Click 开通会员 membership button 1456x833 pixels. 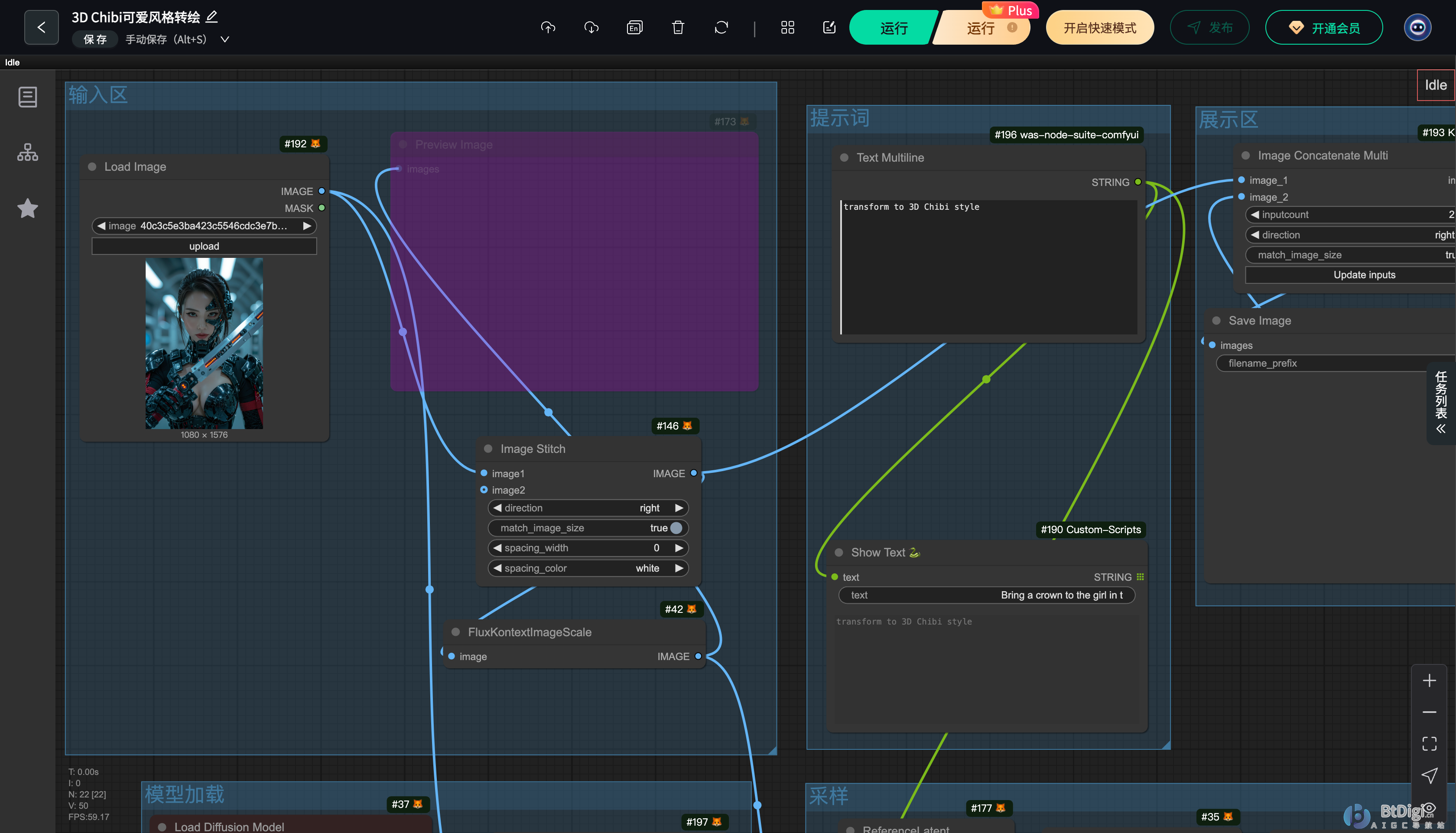click(1324, 27)
